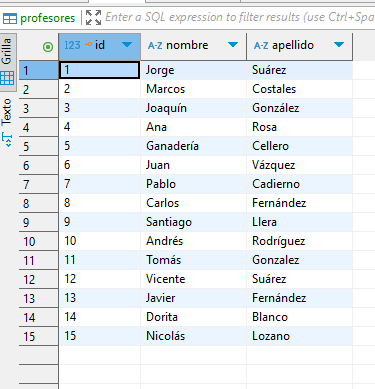Open the Grilla view tab
Image resolution: width=375 pixels, height=389 pixels.
click(x=7, y=61)
